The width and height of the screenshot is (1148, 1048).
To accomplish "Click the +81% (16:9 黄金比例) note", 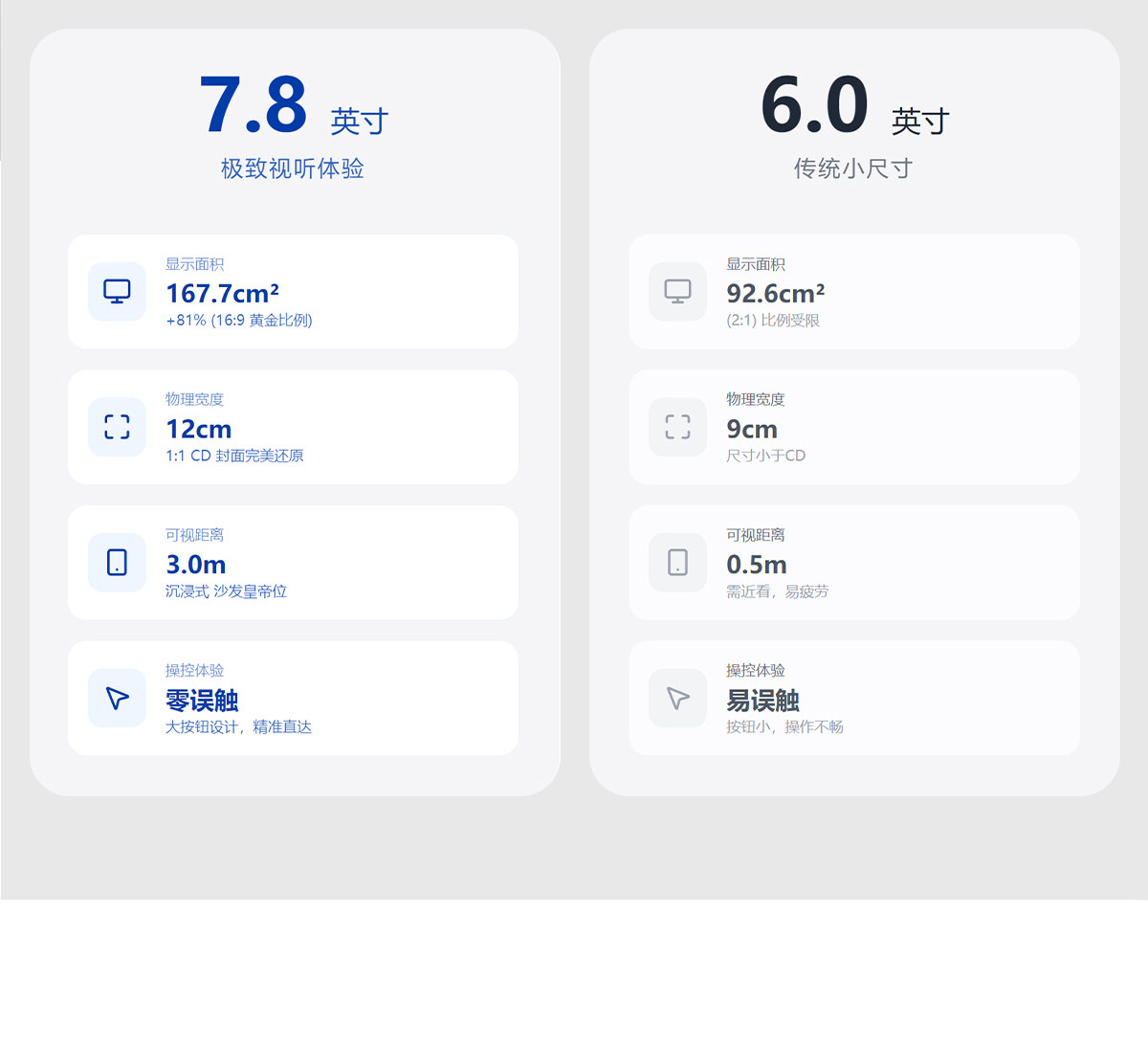I will click(x=239, y=321).
